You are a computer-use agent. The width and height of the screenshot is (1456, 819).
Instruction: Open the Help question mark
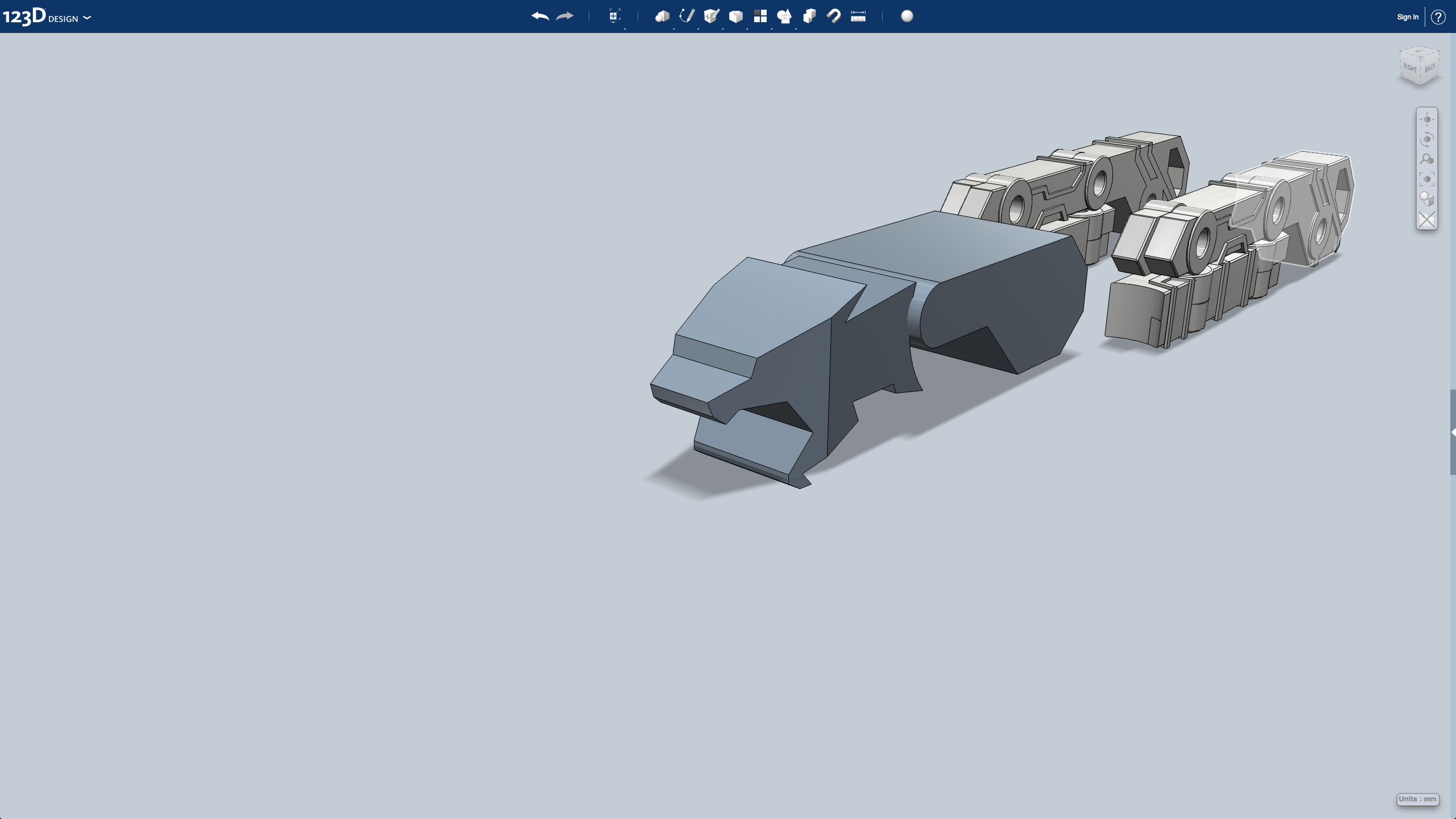pos(1438,17)
